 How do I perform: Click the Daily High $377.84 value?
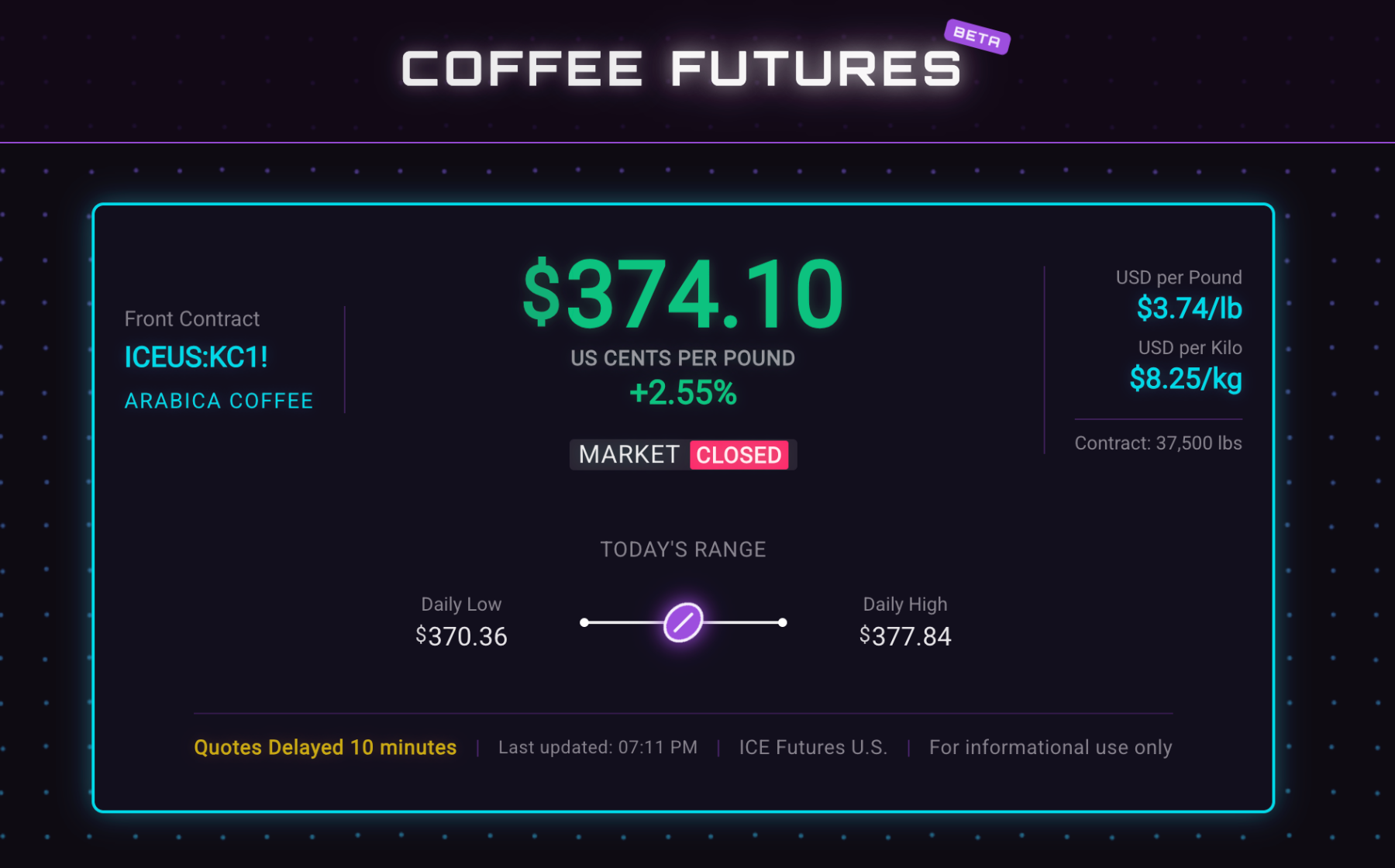pos(905,636)
